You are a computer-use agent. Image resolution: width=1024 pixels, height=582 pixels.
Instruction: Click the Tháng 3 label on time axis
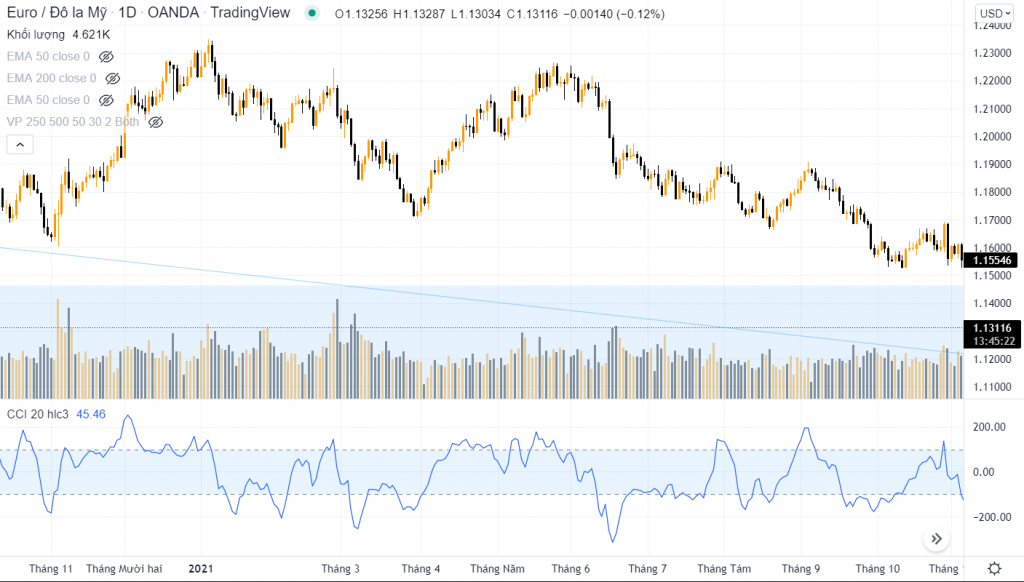340,568
